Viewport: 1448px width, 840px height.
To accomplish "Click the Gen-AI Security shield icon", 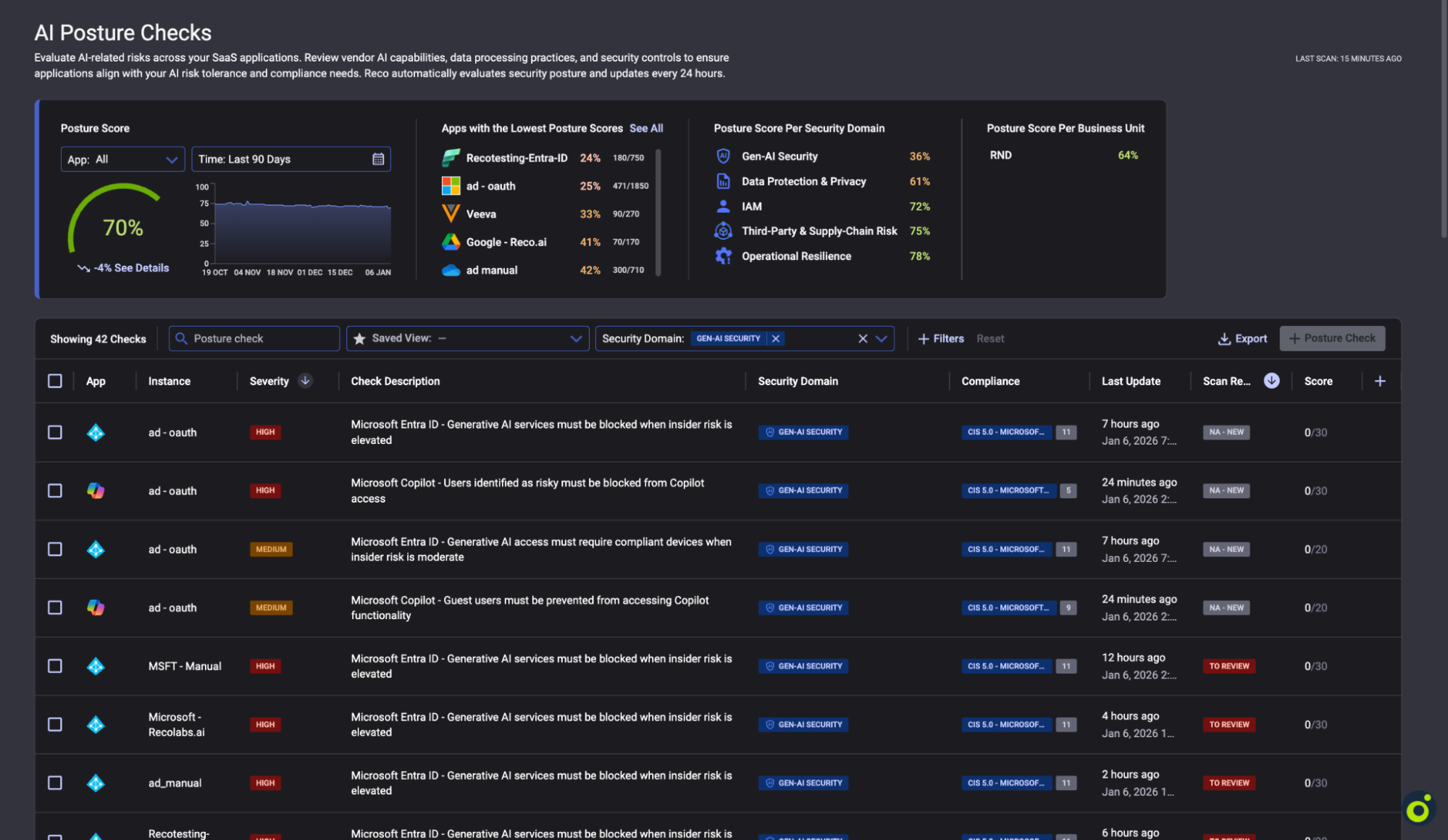I will coord(723,156).
